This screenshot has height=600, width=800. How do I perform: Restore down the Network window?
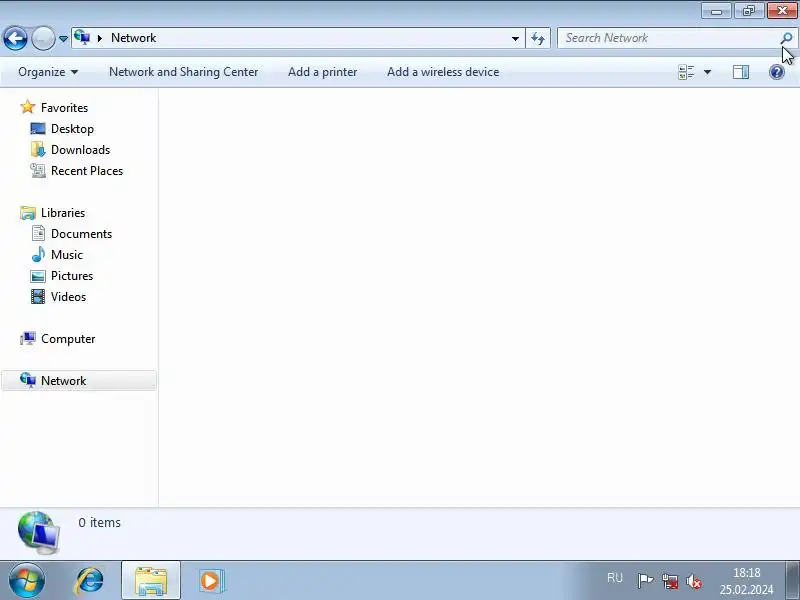749,11
